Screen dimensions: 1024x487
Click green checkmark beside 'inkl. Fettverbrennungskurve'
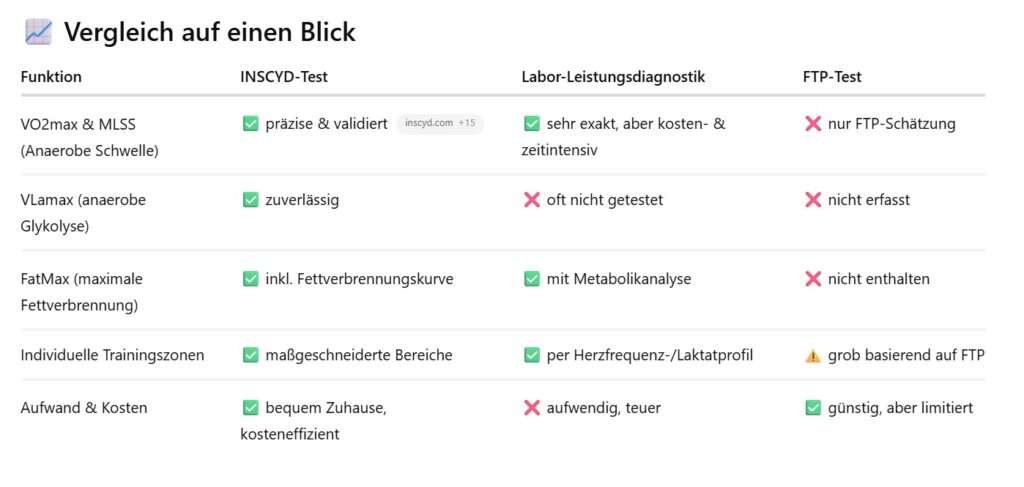(x=251, y=279)
